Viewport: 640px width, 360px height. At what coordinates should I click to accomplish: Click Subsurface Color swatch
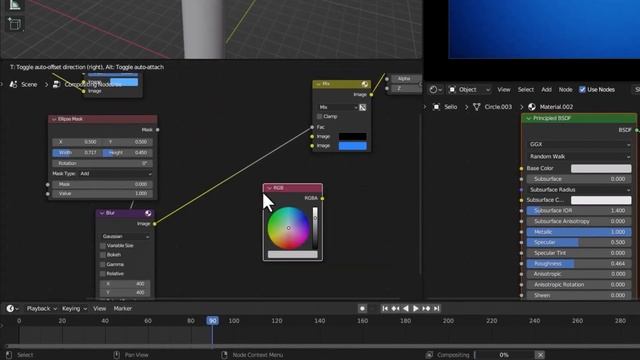tap(601, 200)
